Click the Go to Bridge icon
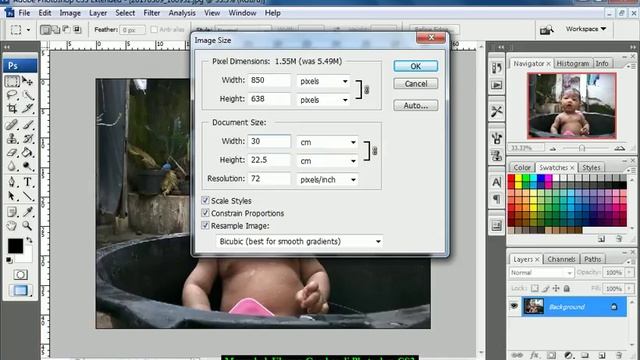Image resolution: width=640 pixels, height=360 pixels. (x=547, y=30)
